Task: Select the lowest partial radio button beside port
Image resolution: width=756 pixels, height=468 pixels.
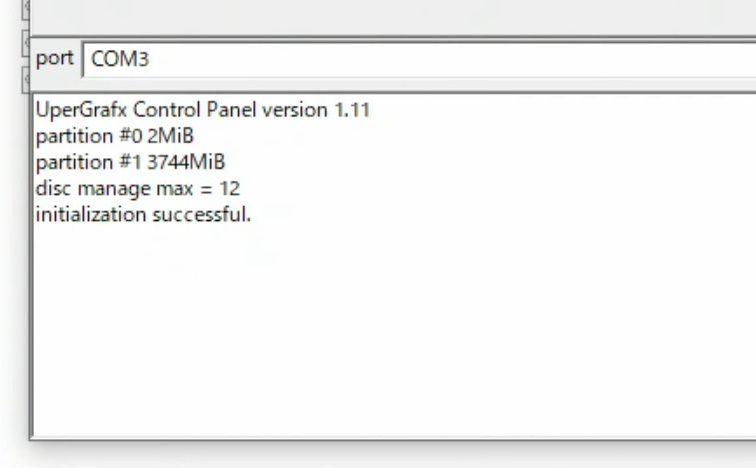Action: click(x=26, y=78)
